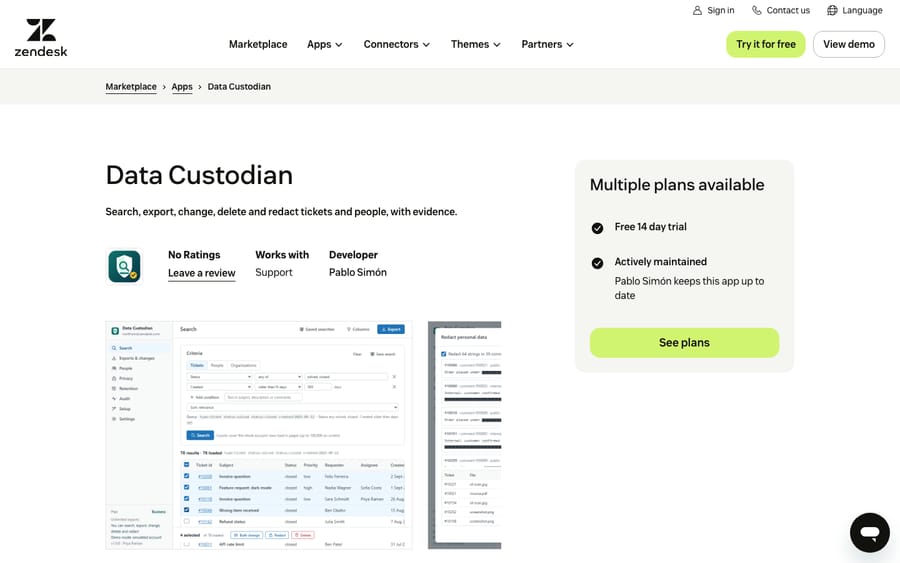Click the View demo button
The width and height of the screenshot is (900, 563).
coord(849,44)
